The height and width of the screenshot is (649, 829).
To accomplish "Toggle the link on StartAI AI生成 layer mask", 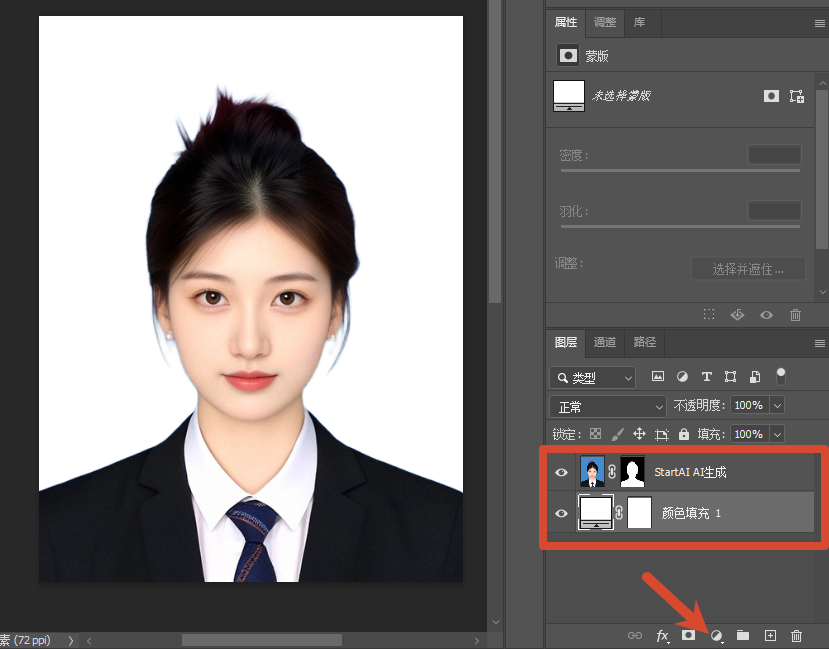I will pyautogui.click(x=612, y=471).
